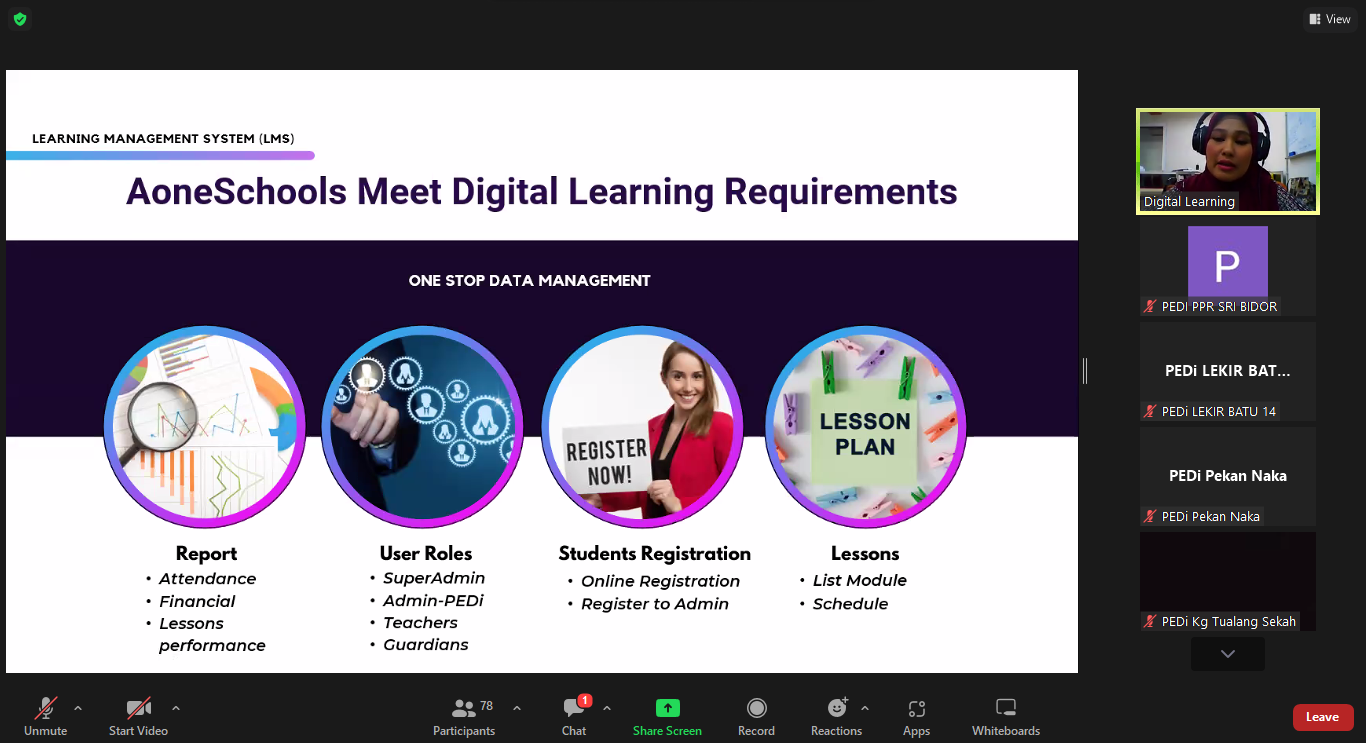Image resolution: width=1366 pixels, height=743 pixels.
Task: Select PEDi PPR SRI BIDOR participant tile
Action: coord(1228,267)
